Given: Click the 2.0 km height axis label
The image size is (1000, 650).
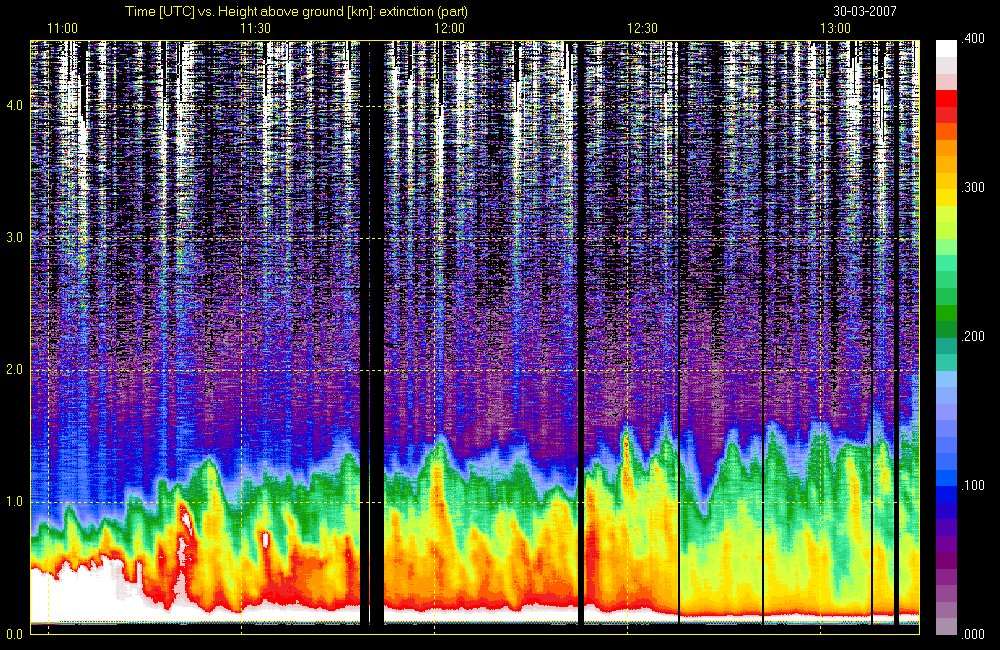Looking at the screenshot, I should coord(14,369).
